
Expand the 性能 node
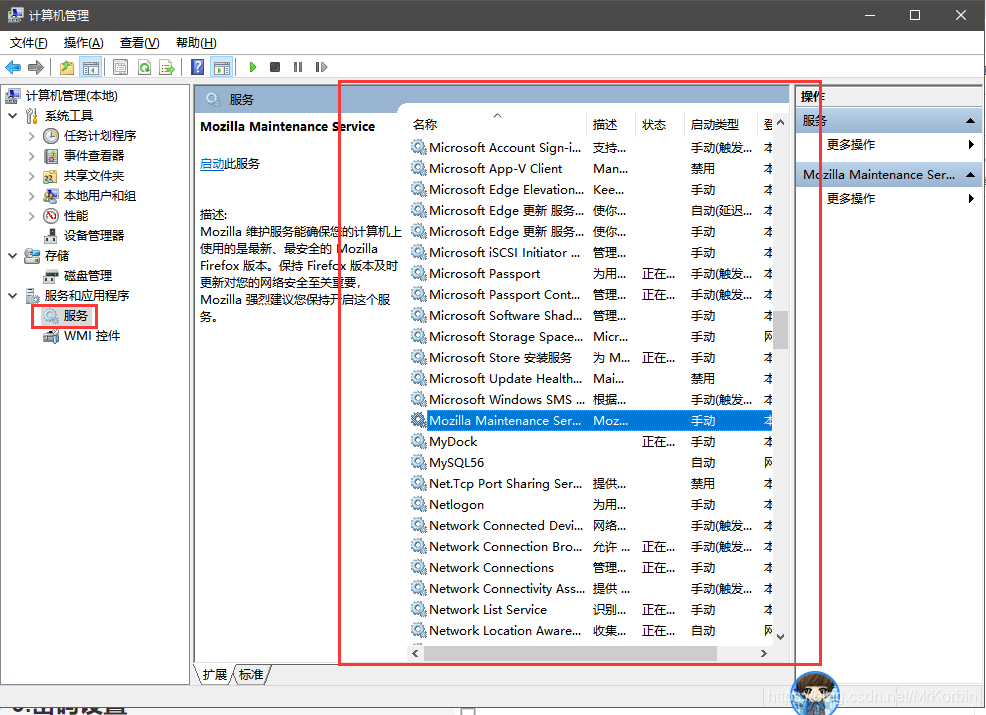(31, 216)
